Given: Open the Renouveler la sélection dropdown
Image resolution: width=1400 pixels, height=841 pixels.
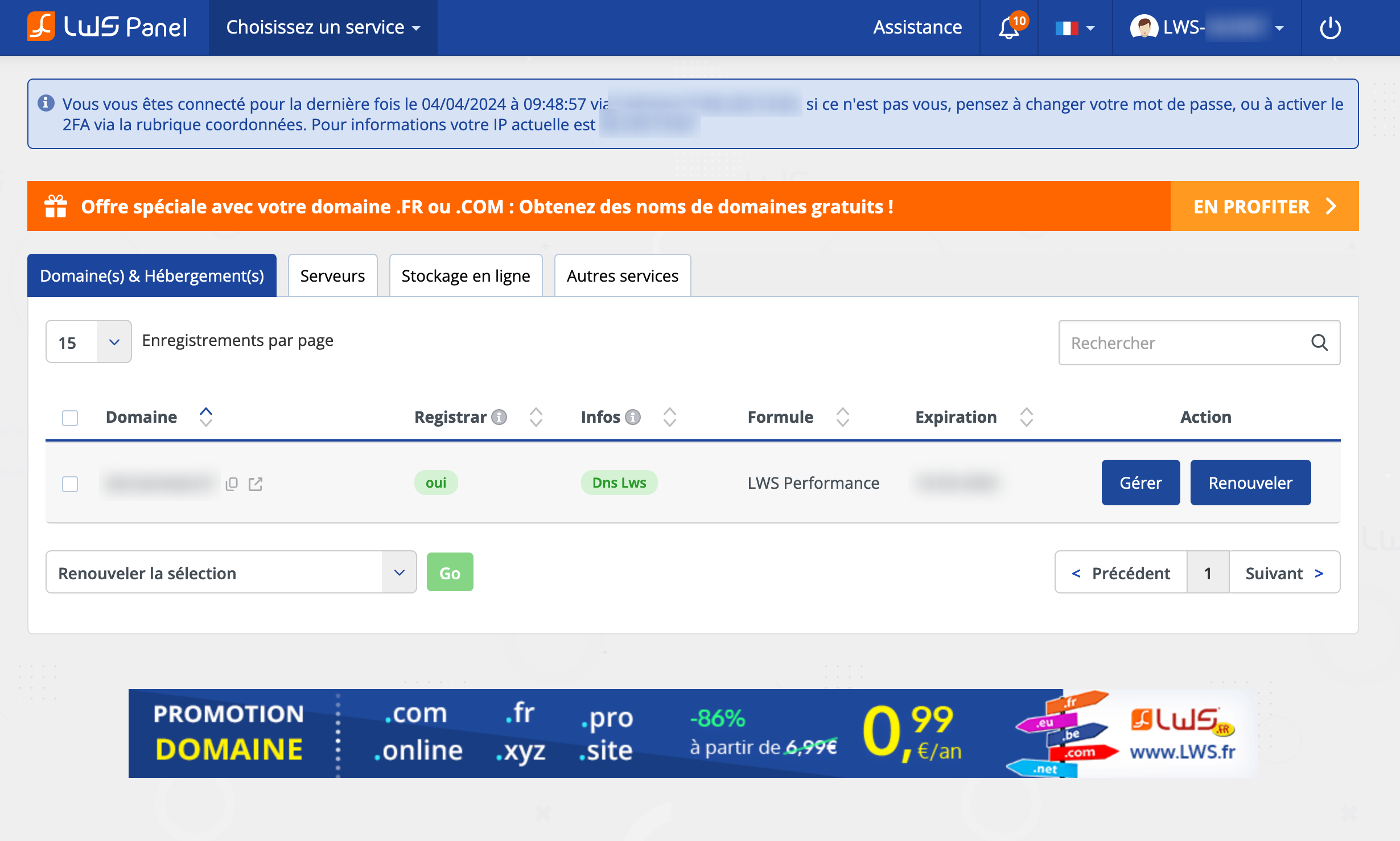Looking at the screenshot, I should 231,572.
